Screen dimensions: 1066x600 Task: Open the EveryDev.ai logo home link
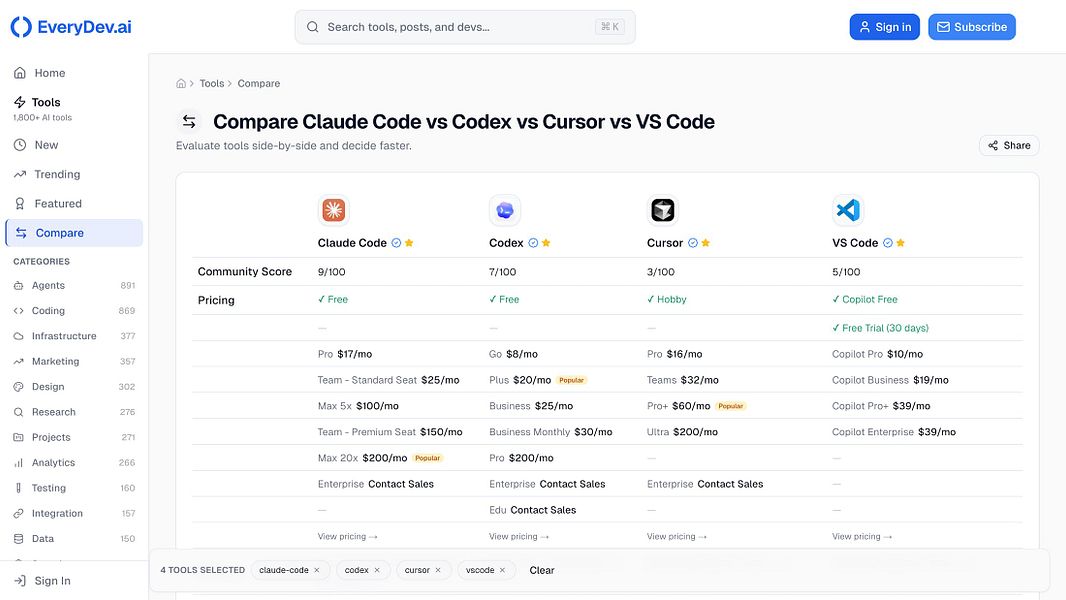pos(71,27)
